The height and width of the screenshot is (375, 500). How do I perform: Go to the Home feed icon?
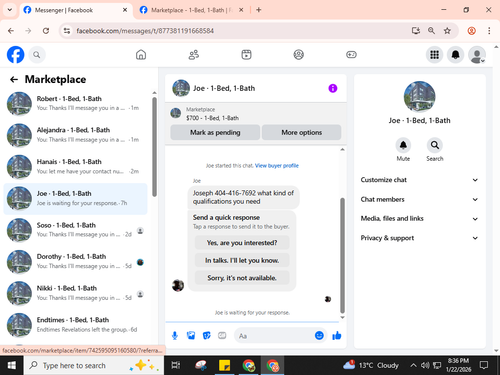[141, 55]
